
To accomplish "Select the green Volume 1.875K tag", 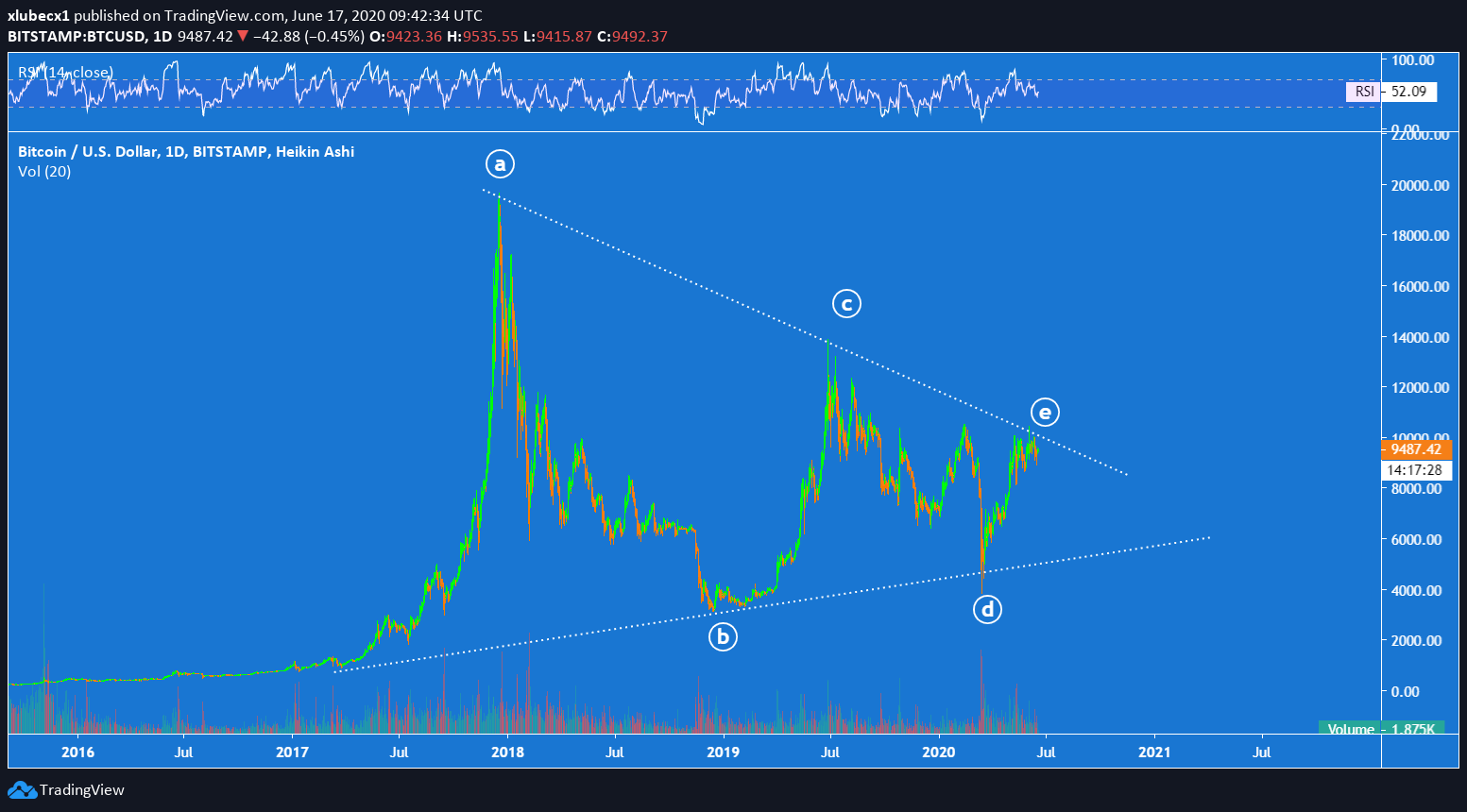I will tap(1380, 729).
